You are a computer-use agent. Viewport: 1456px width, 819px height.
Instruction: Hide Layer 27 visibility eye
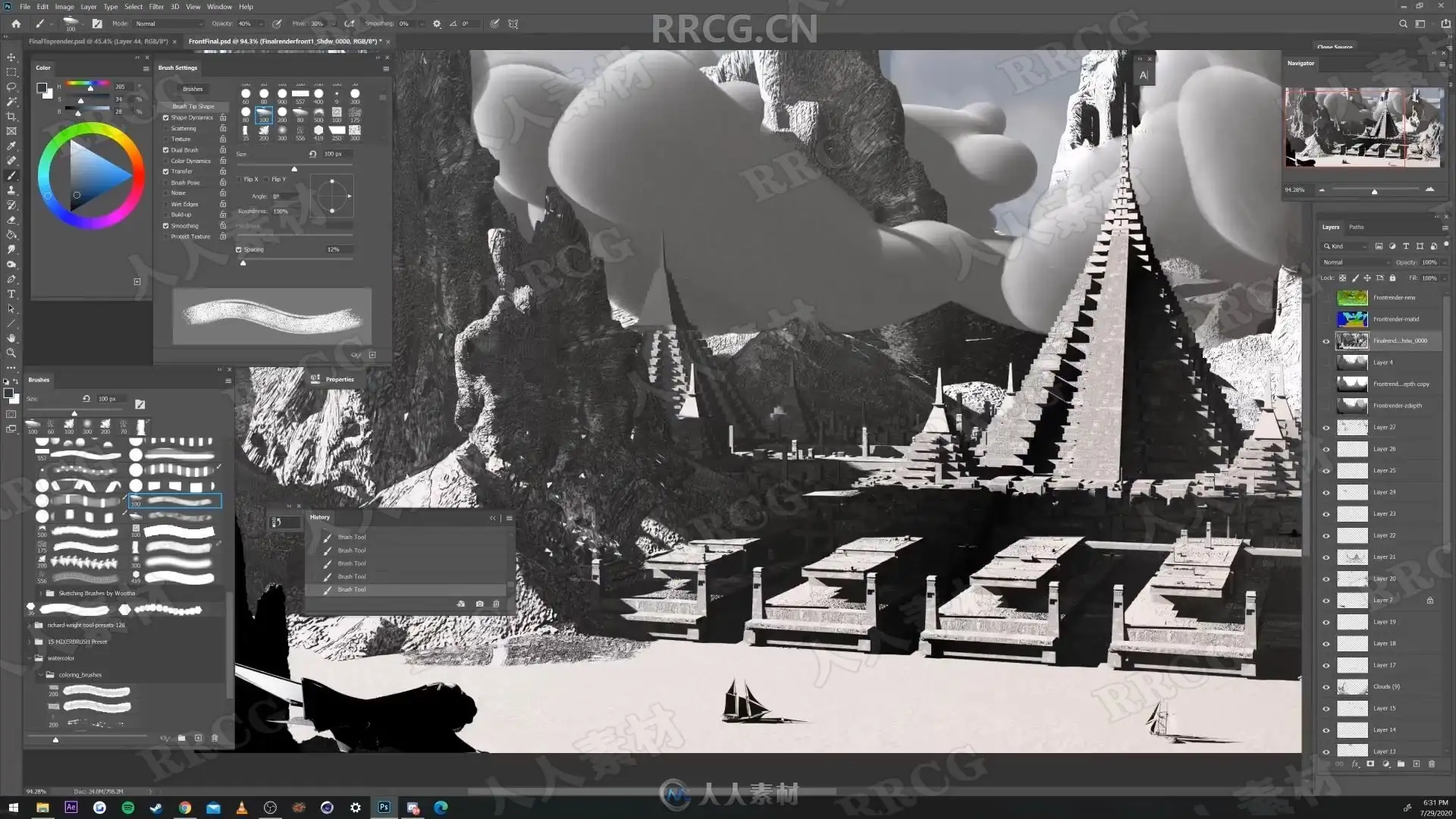click(1326, 428)
